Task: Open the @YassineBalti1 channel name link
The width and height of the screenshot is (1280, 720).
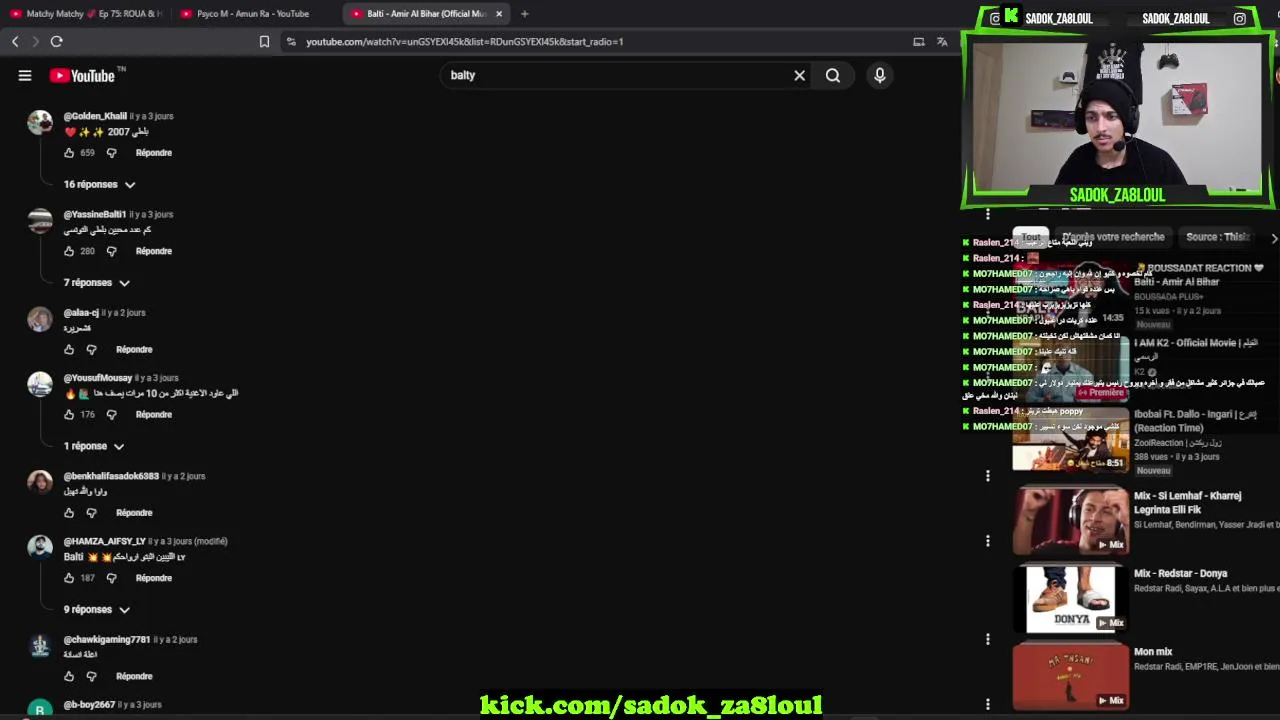Action: coord(95,214)
